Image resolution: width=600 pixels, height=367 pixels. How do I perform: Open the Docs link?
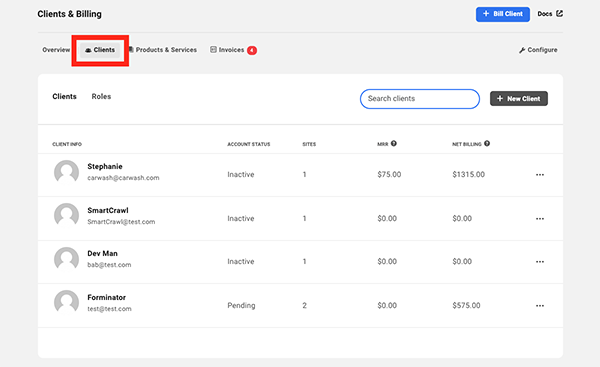click(x=550, y=14)
